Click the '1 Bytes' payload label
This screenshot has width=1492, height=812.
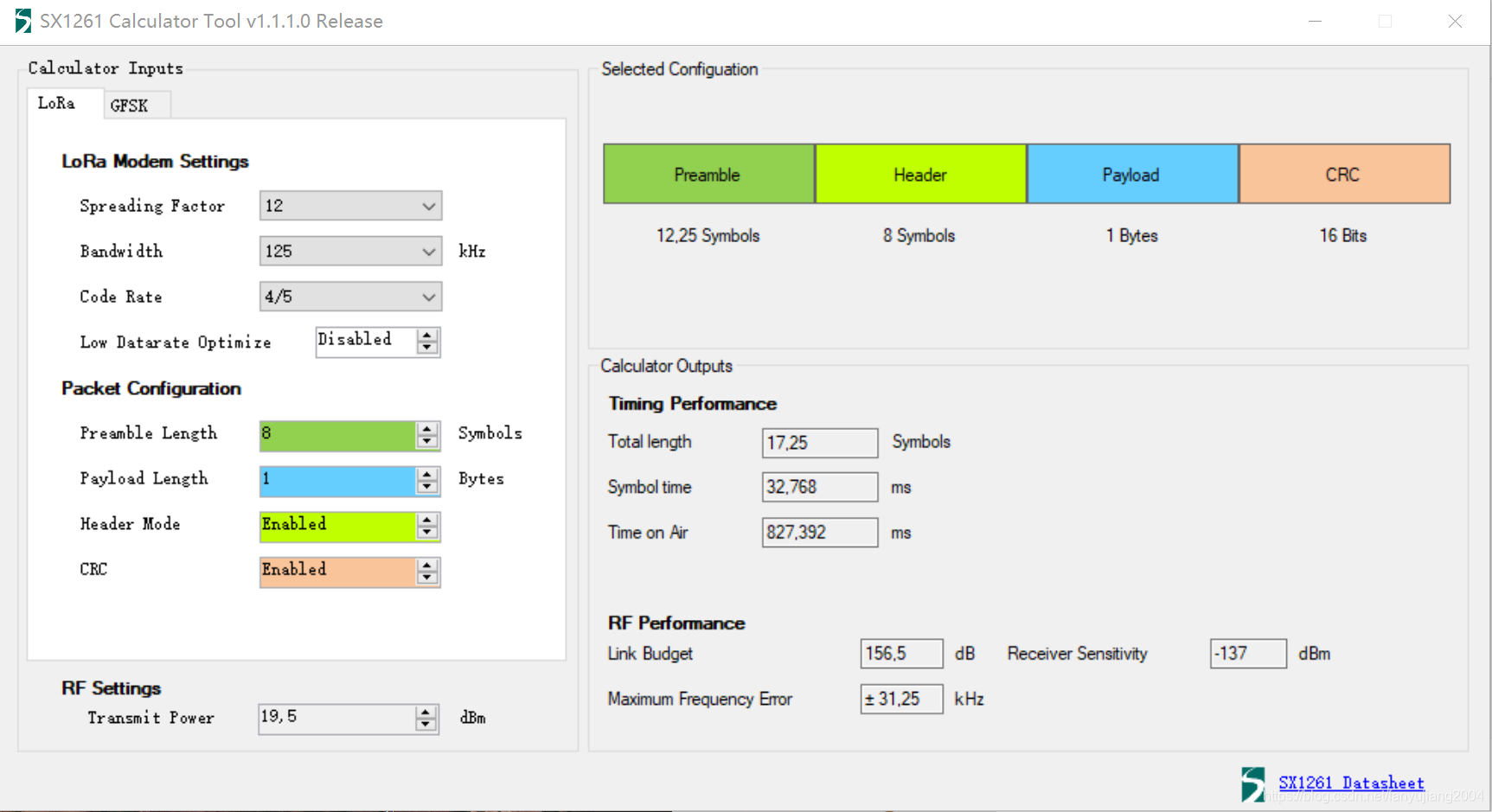pyautogui.click(x=1131, y=235)
